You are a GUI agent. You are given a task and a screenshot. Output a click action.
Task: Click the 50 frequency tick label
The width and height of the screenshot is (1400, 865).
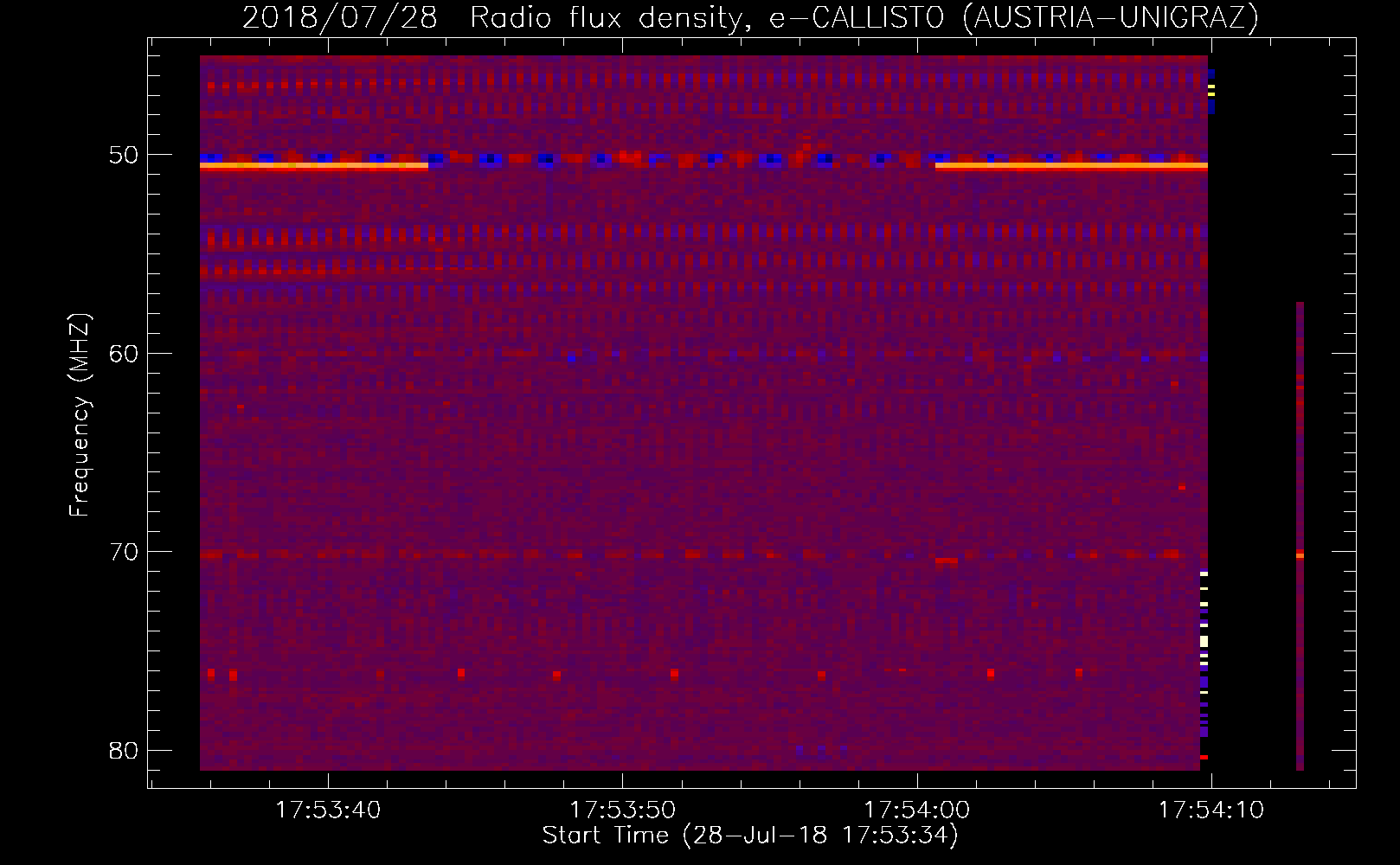pyautogui.click(x=124, y=155)
